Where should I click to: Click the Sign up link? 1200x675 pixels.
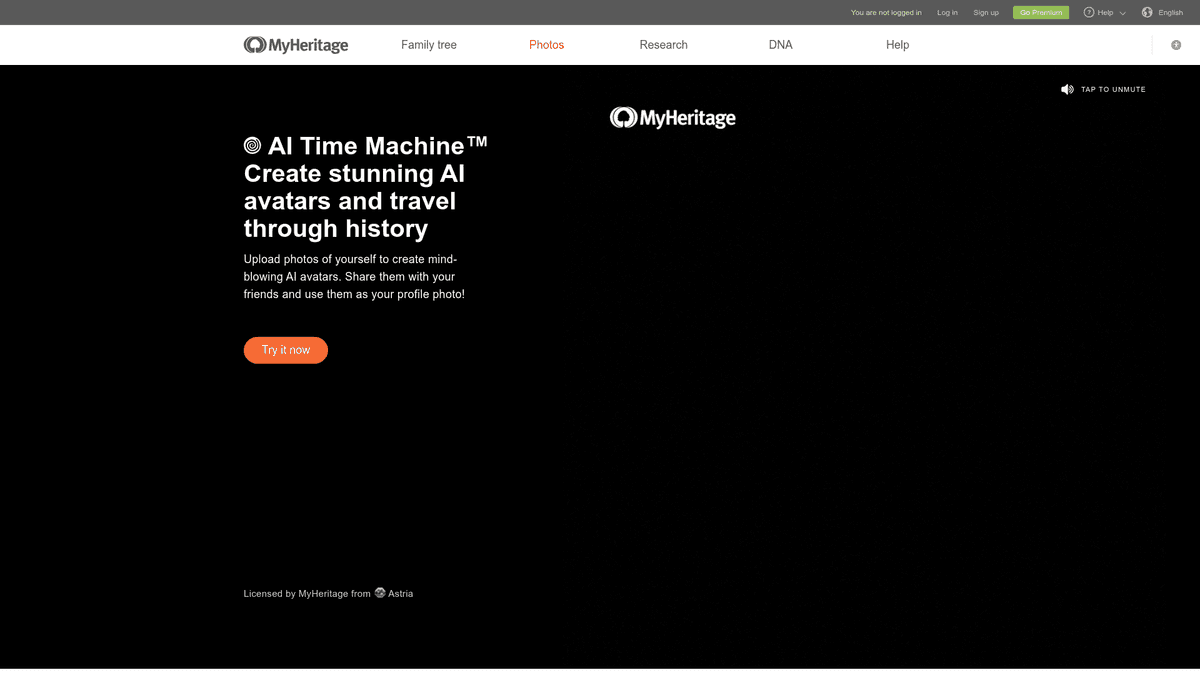coord(986,13)
